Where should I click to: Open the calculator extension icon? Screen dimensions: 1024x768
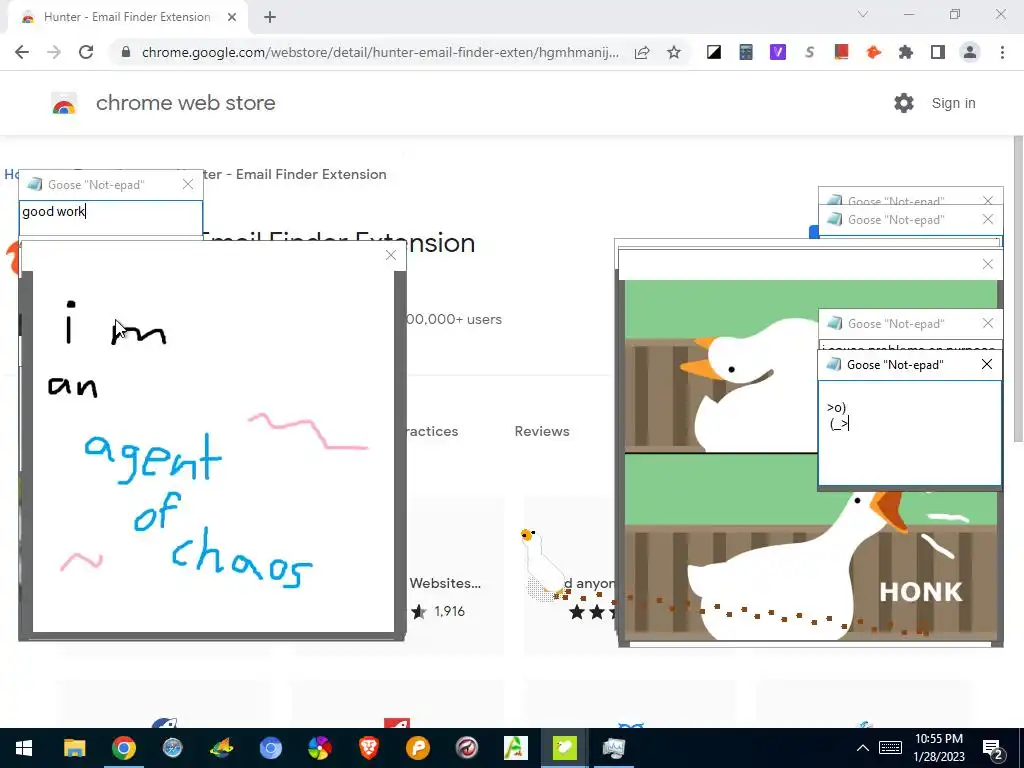coord(746,52)
